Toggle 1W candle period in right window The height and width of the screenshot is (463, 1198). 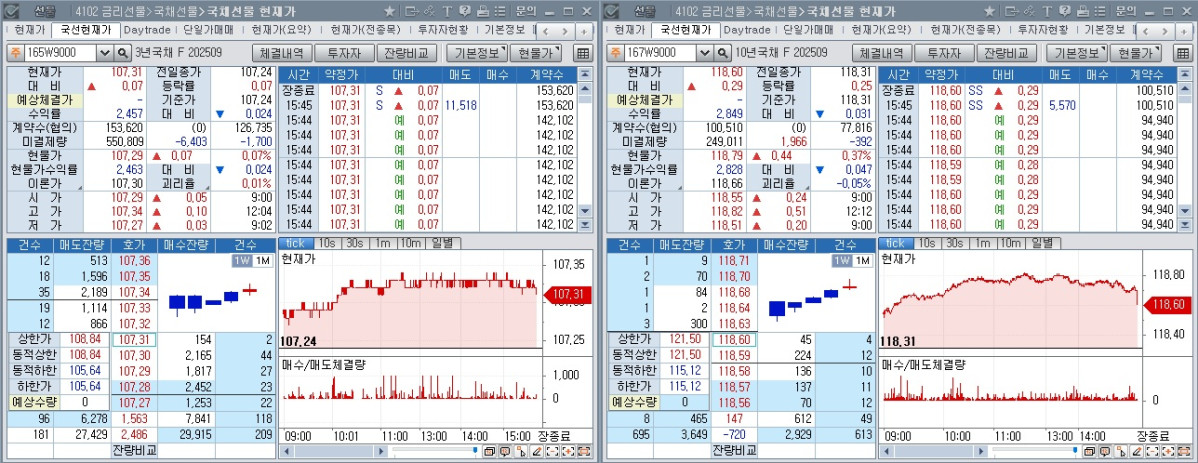842,261
